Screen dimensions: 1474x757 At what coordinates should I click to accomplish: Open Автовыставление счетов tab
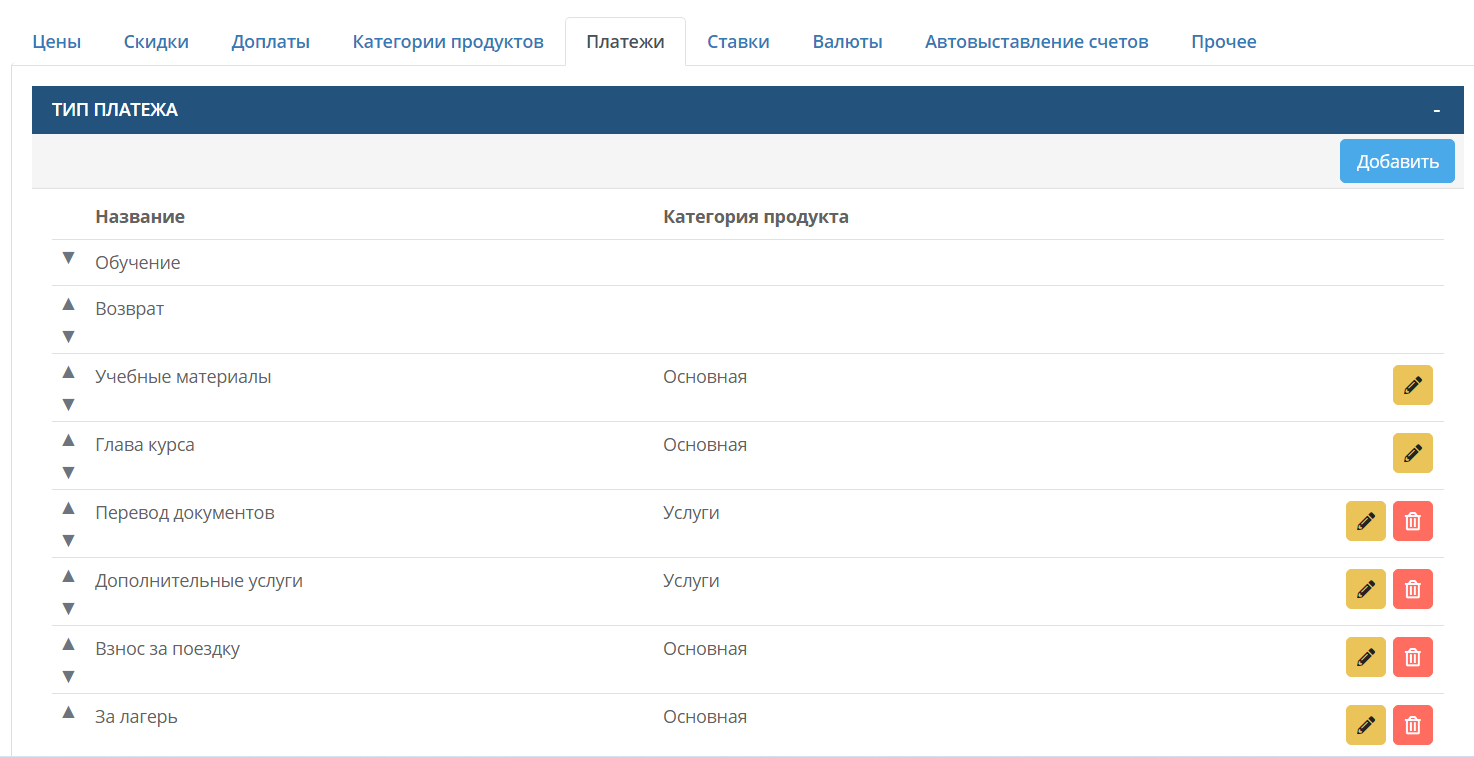pos(1036,42)
